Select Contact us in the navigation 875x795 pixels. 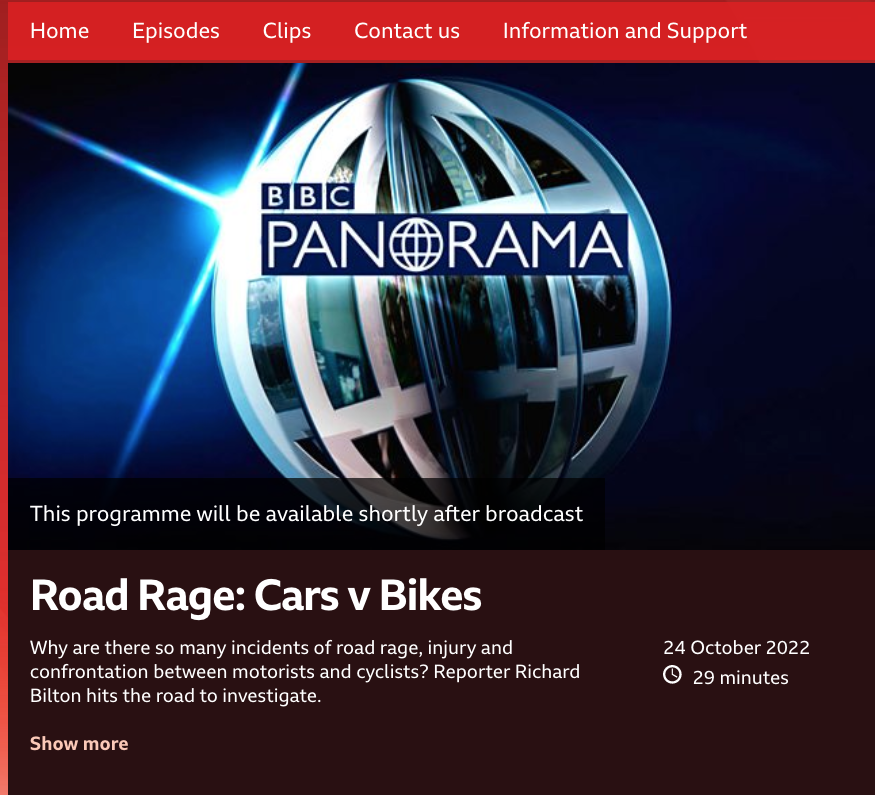[x=407, y=31]
